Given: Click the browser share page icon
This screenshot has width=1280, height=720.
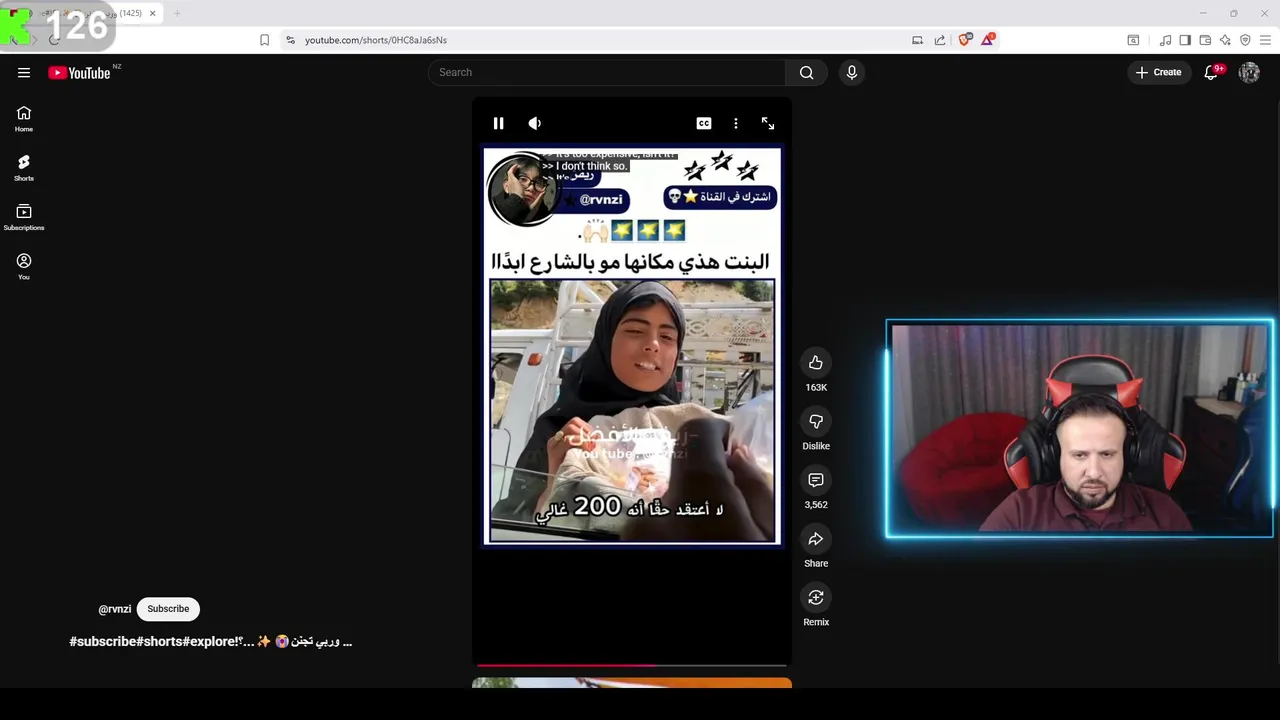Looking at the screenshot, I should tap(940, 40).
